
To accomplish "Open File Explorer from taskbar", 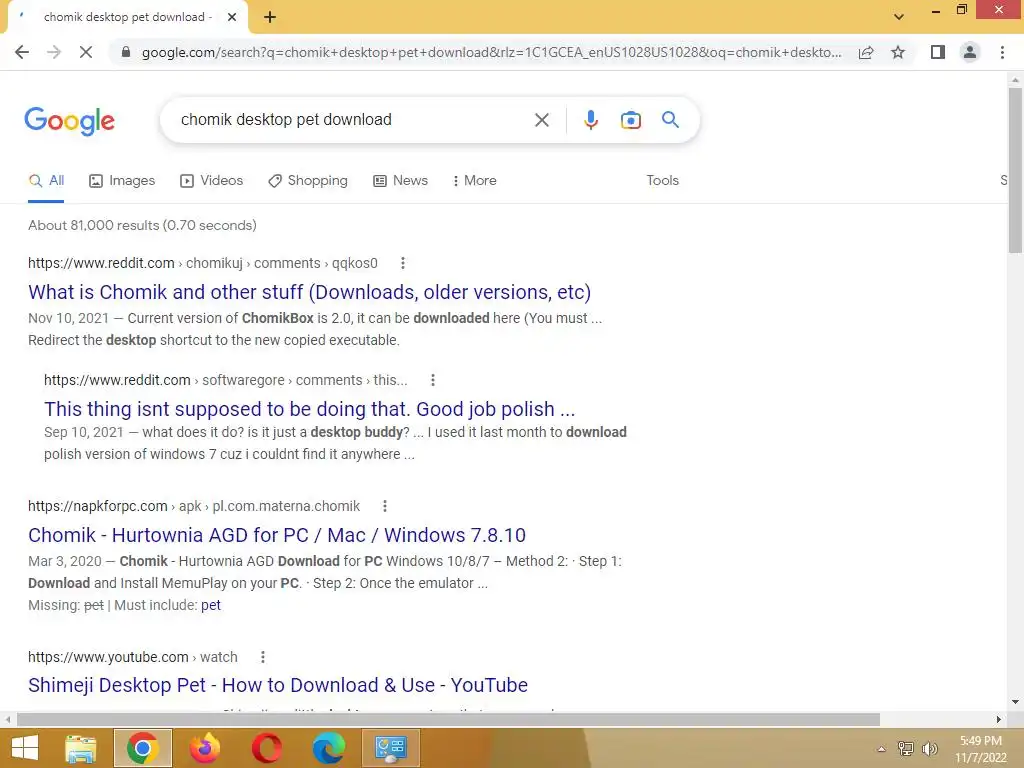I will pyautogui.click(x=80, y=748).
